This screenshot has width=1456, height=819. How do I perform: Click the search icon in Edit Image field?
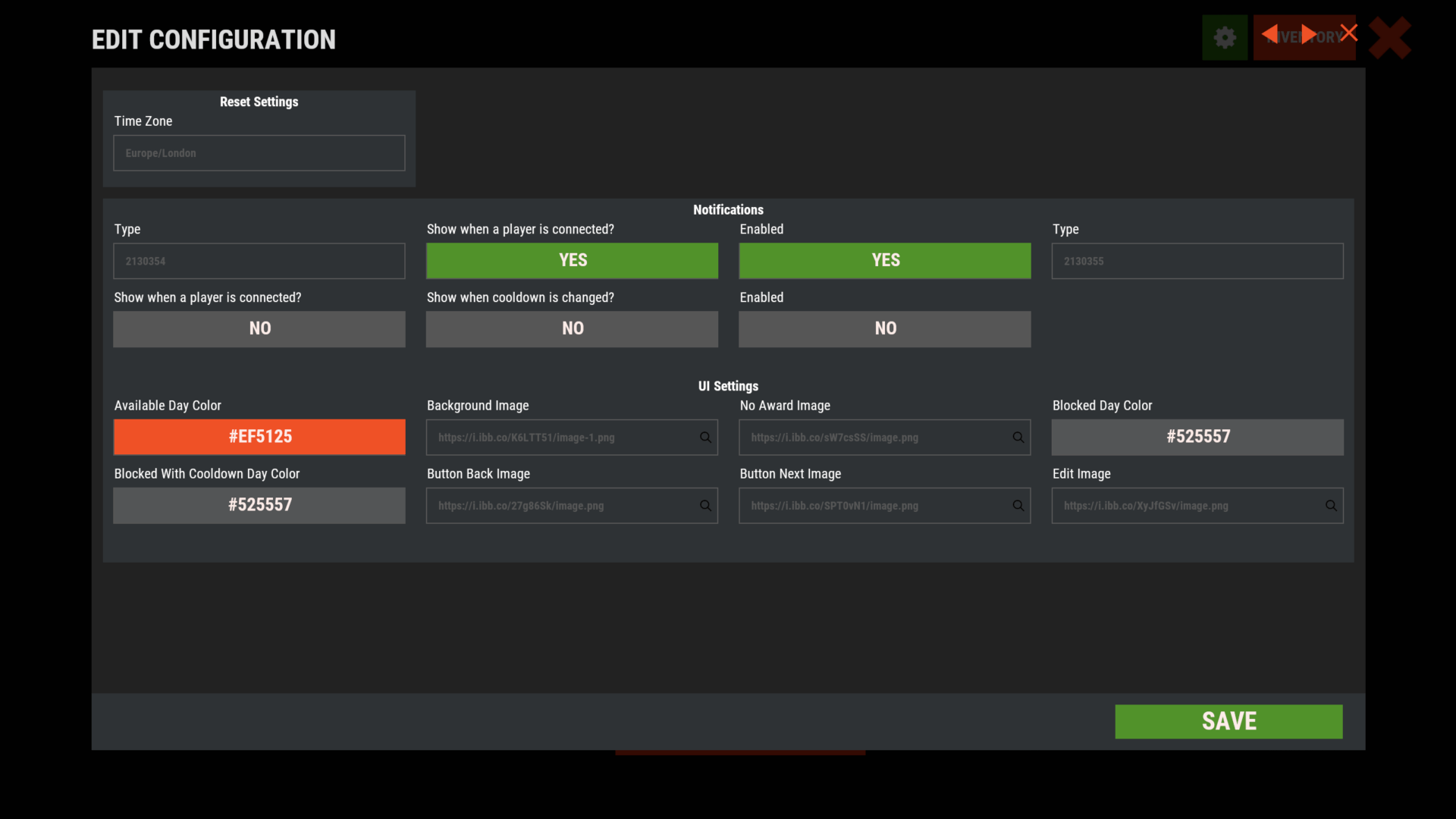1331,506
